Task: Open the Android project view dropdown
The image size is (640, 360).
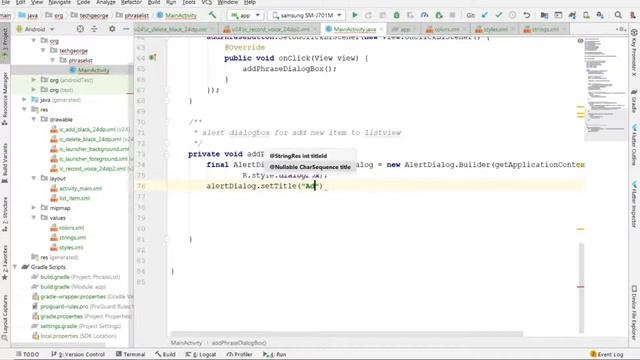Action: [x=35, y=29]
